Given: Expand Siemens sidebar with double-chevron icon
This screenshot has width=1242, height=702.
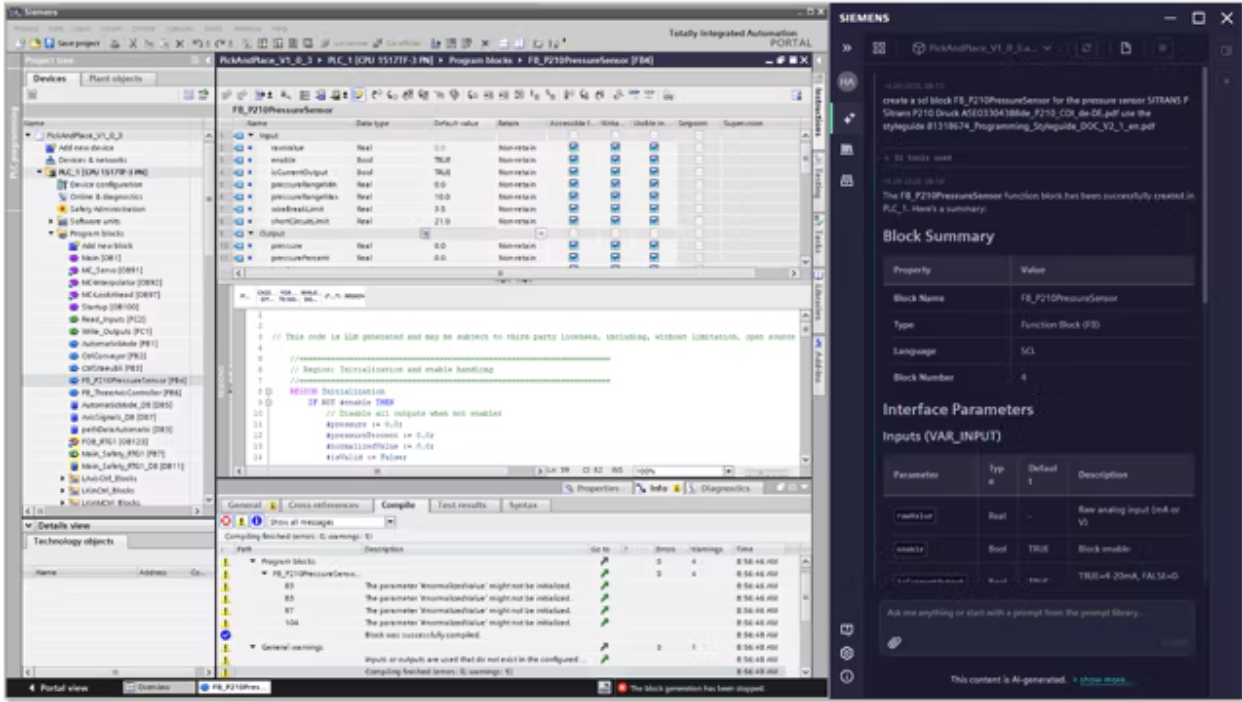Looking at the screenshot, I should [847, 48].
